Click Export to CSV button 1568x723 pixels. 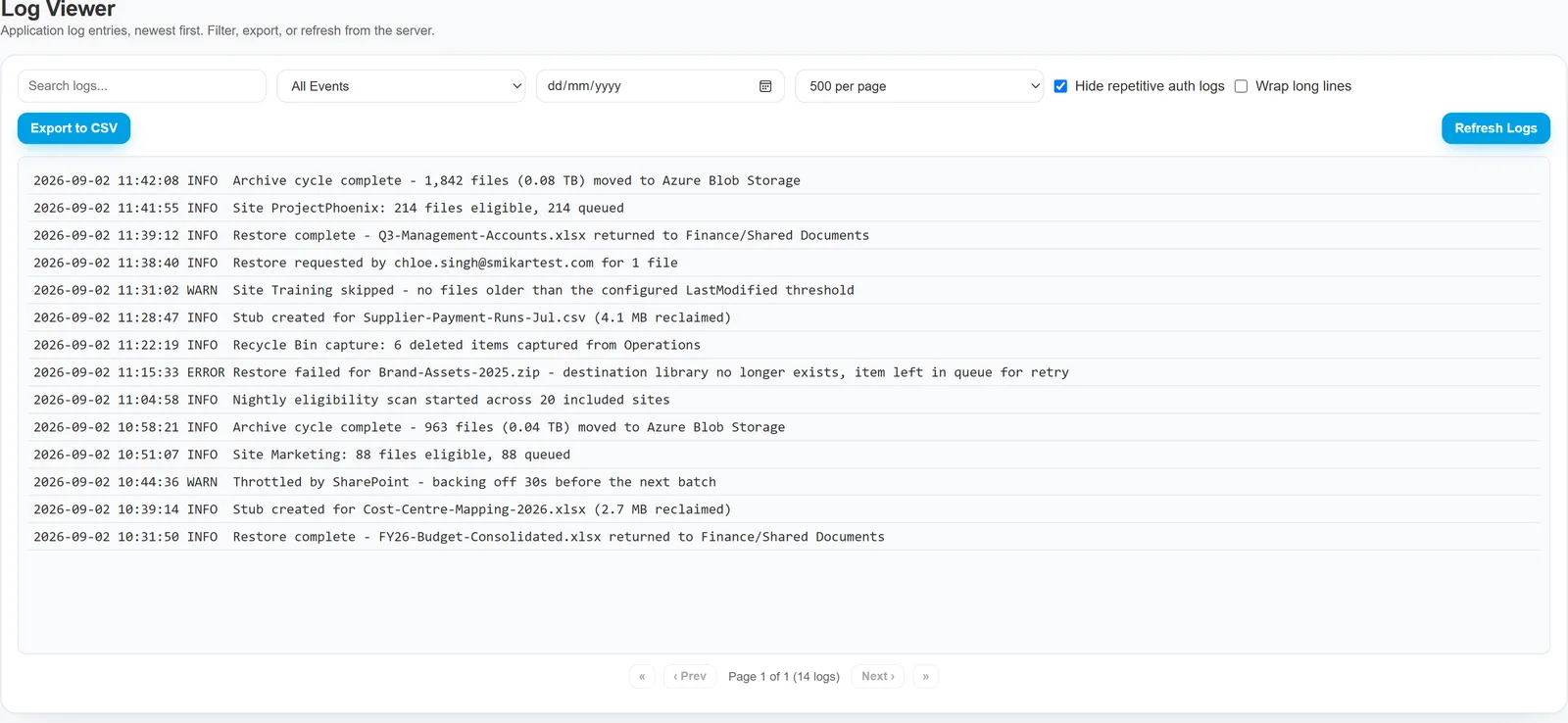(73, 128)
